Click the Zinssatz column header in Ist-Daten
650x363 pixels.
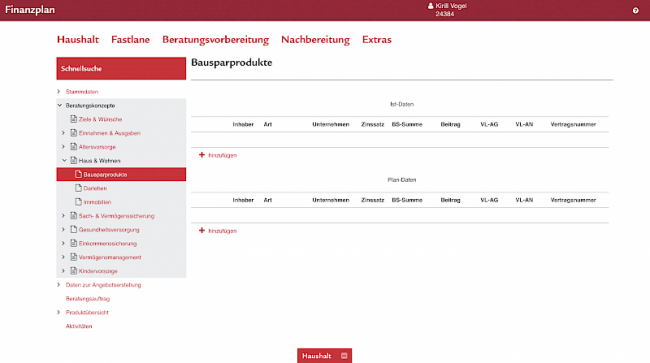(x=372, y=124)
